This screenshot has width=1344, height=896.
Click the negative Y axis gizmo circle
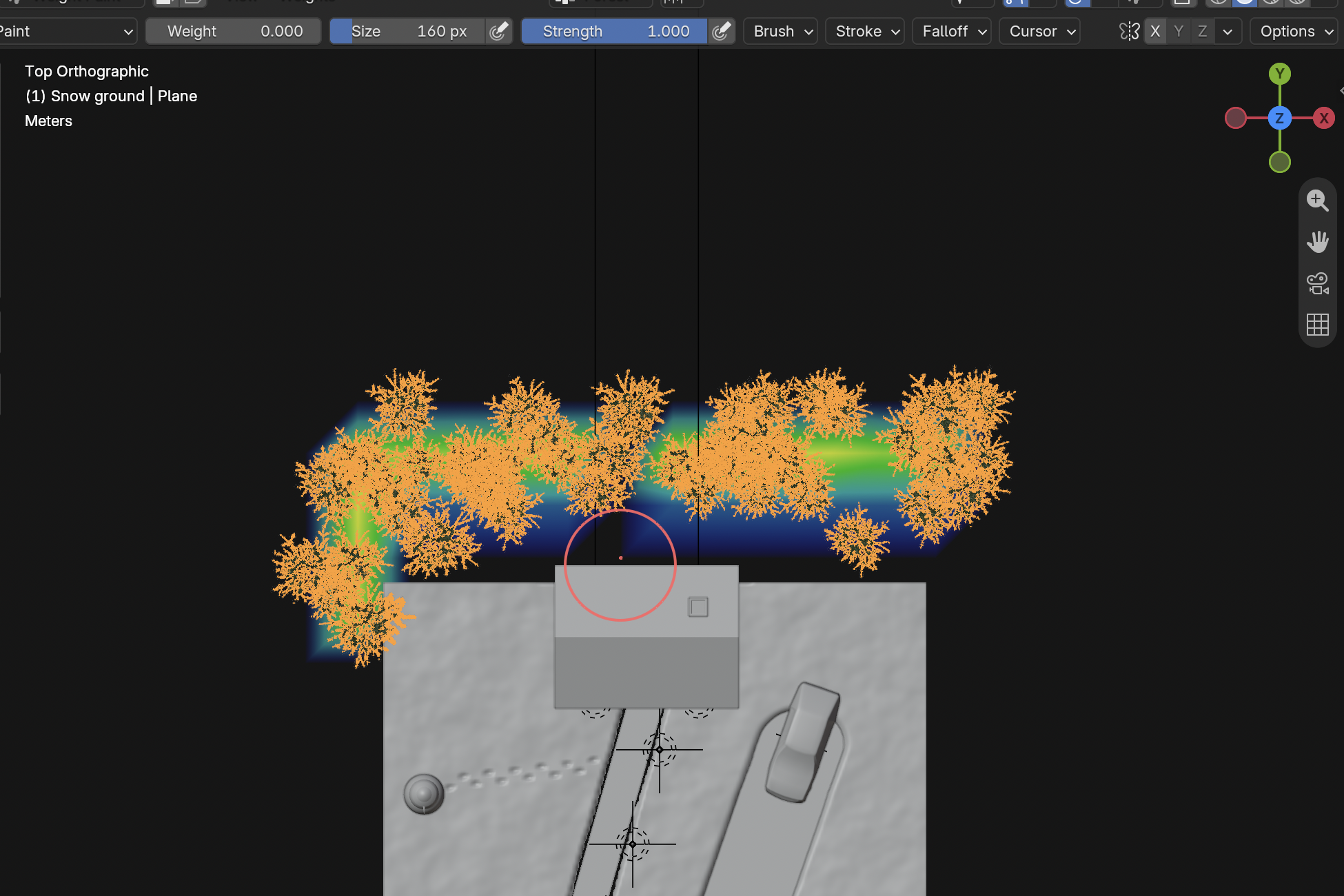pyautogui.click(x=1280, y=162)
